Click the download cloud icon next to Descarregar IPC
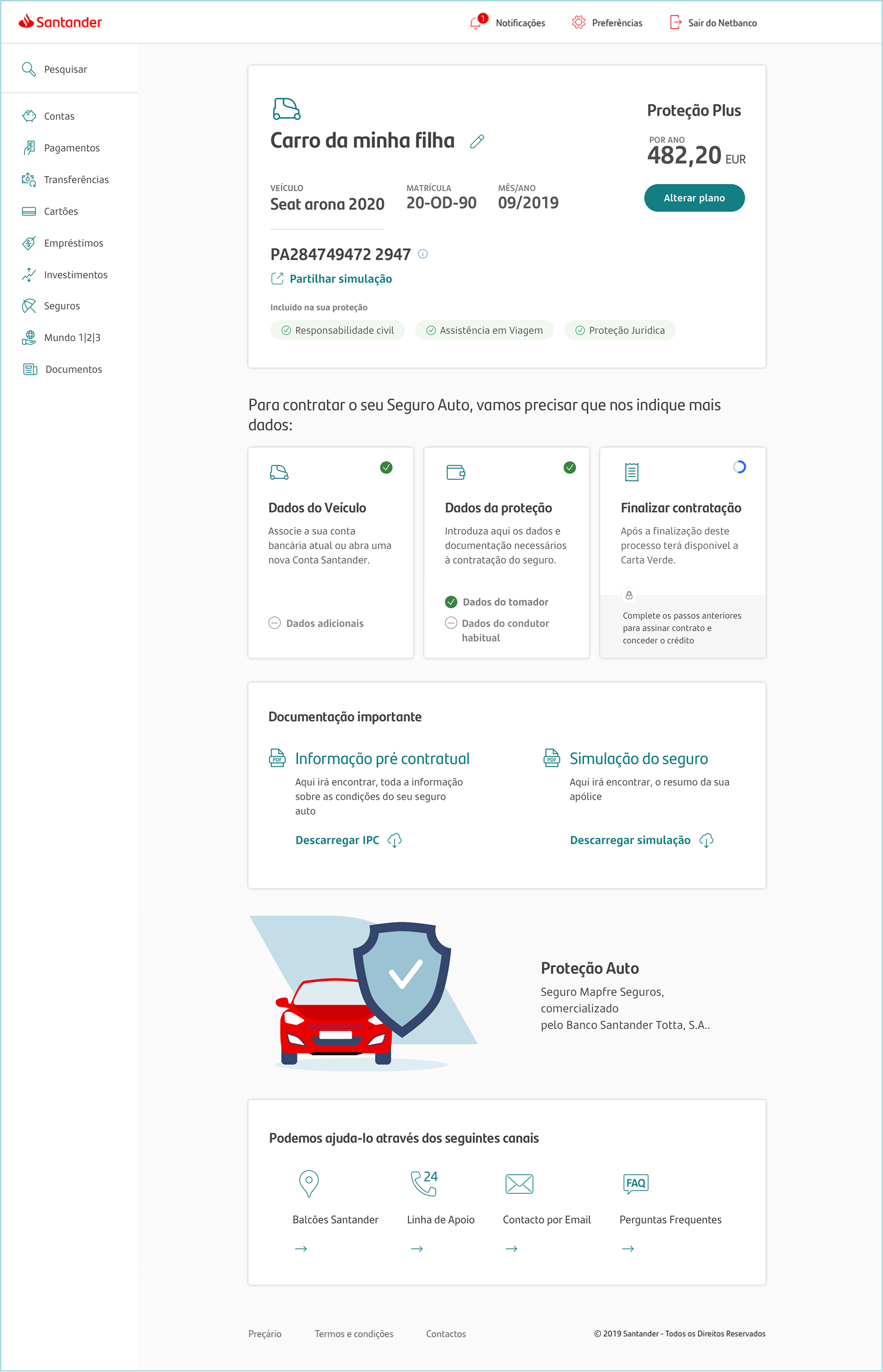Viewport: 883px width, 1372px height. click(x=394, y=841)
